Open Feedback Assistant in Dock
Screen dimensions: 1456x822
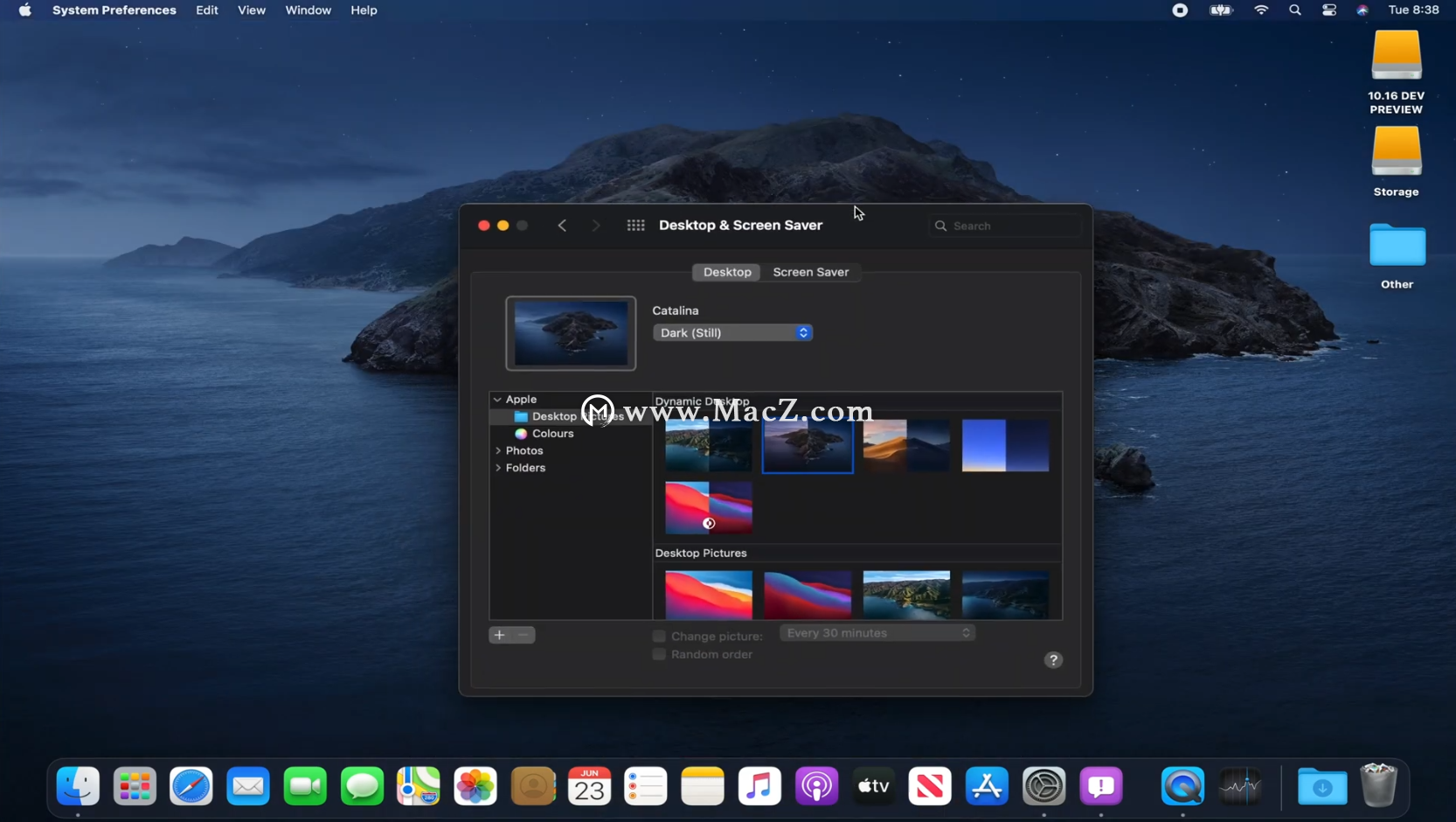point(1101,786)
